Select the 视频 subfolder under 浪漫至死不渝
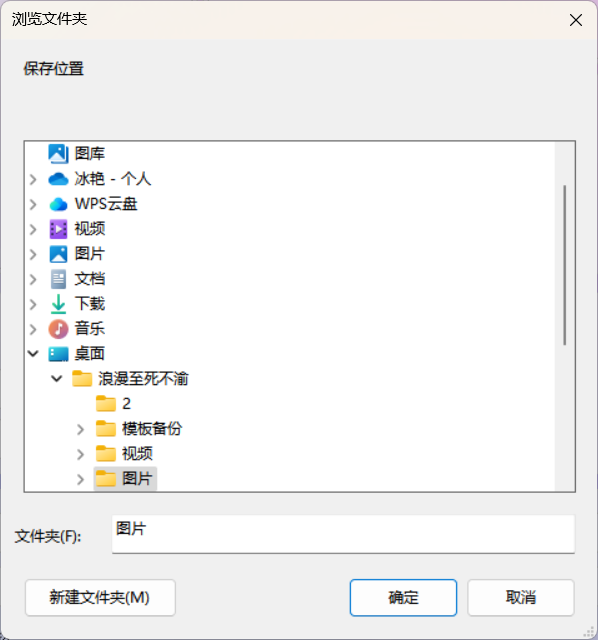Viewport: 598px width, 640px height. (x=124, y=454)
